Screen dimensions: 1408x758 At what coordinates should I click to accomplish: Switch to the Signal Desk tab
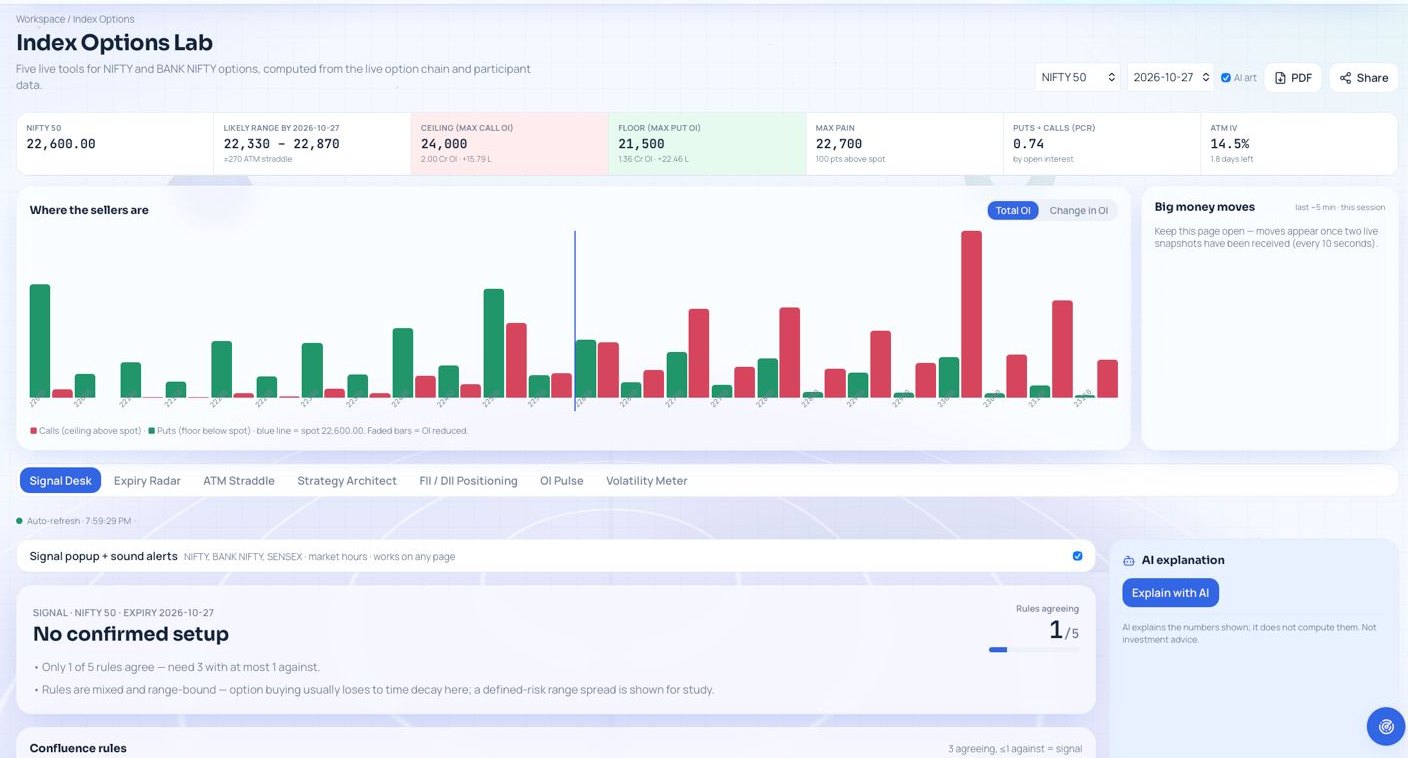tap(60, 481)
